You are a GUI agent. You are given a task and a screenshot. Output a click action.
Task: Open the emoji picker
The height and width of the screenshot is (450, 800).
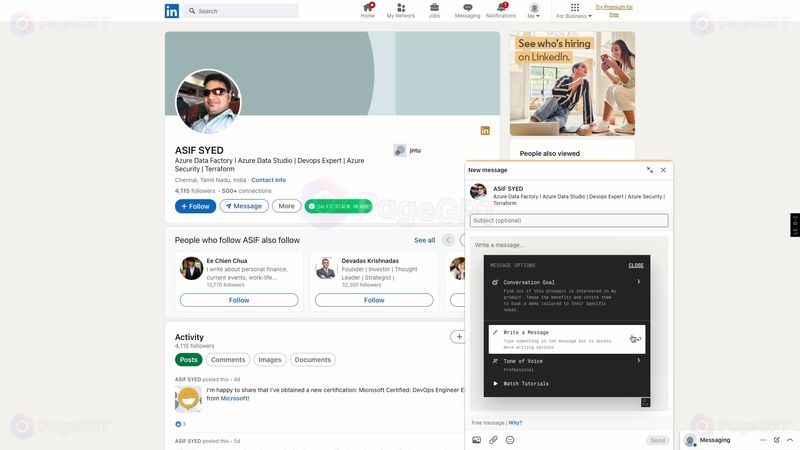pyautogui.click(x=510, y=440)
